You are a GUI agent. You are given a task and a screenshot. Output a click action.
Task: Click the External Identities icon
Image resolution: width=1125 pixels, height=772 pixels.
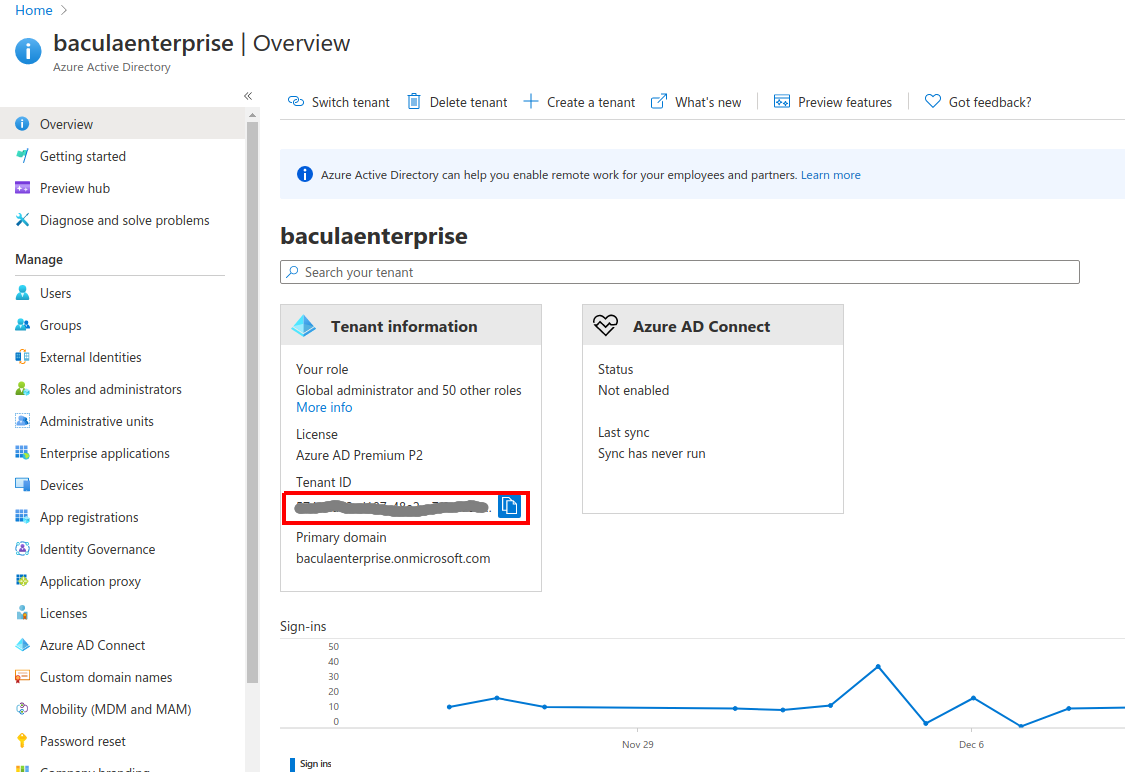22,357
